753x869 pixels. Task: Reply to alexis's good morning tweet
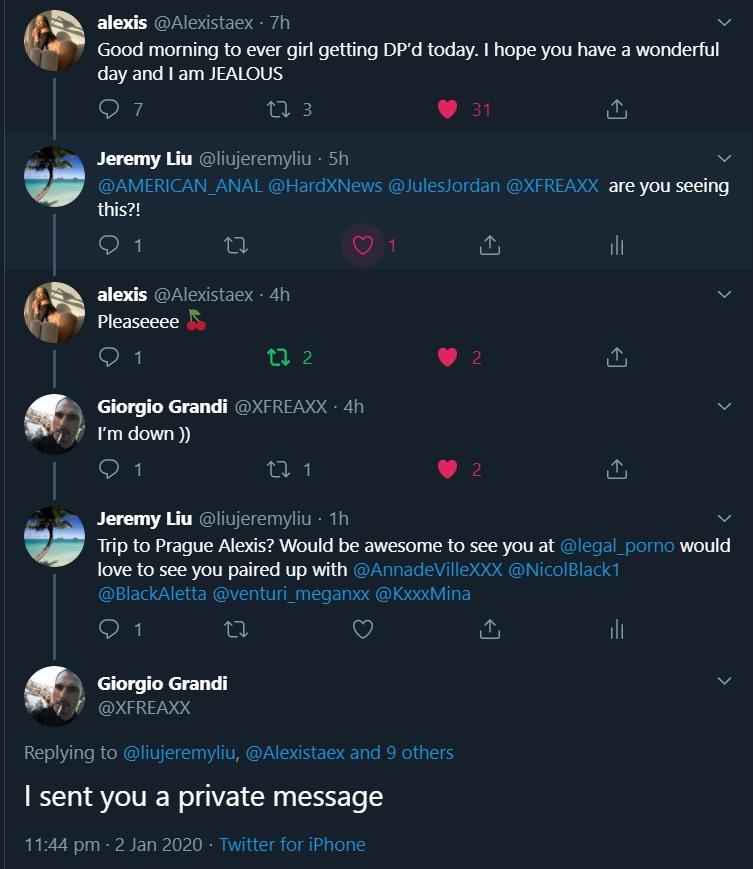[109, 109]
